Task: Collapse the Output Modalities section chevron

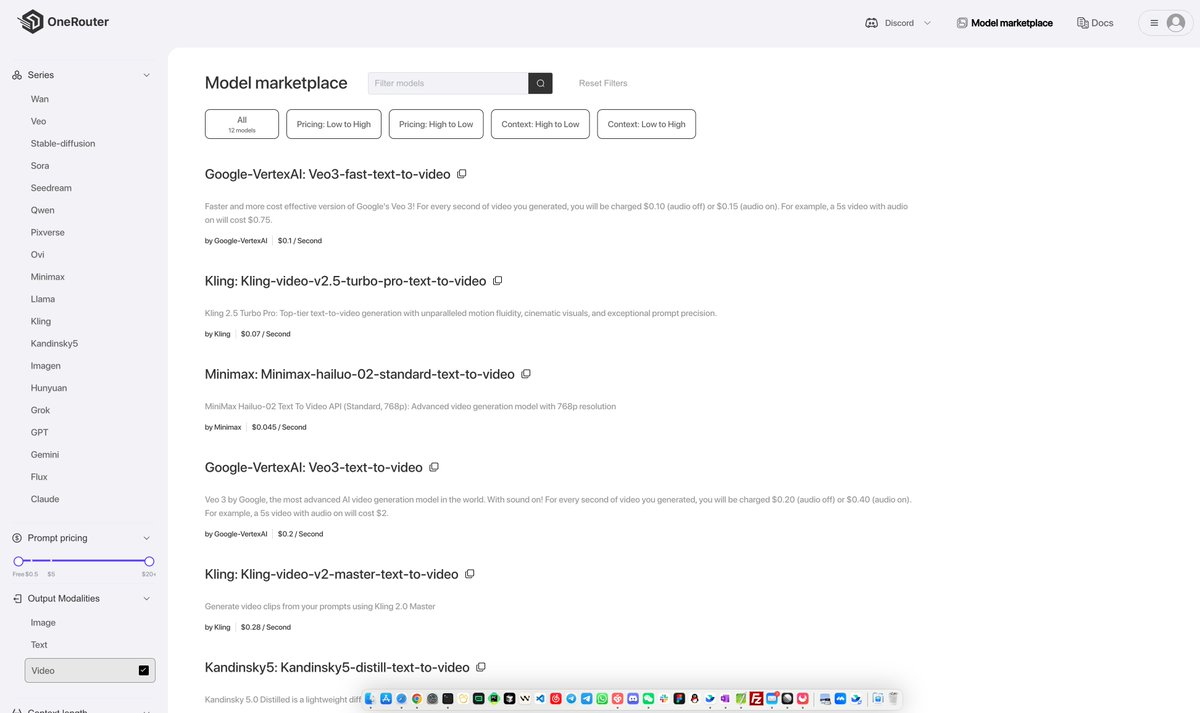Action: point(146,599)
